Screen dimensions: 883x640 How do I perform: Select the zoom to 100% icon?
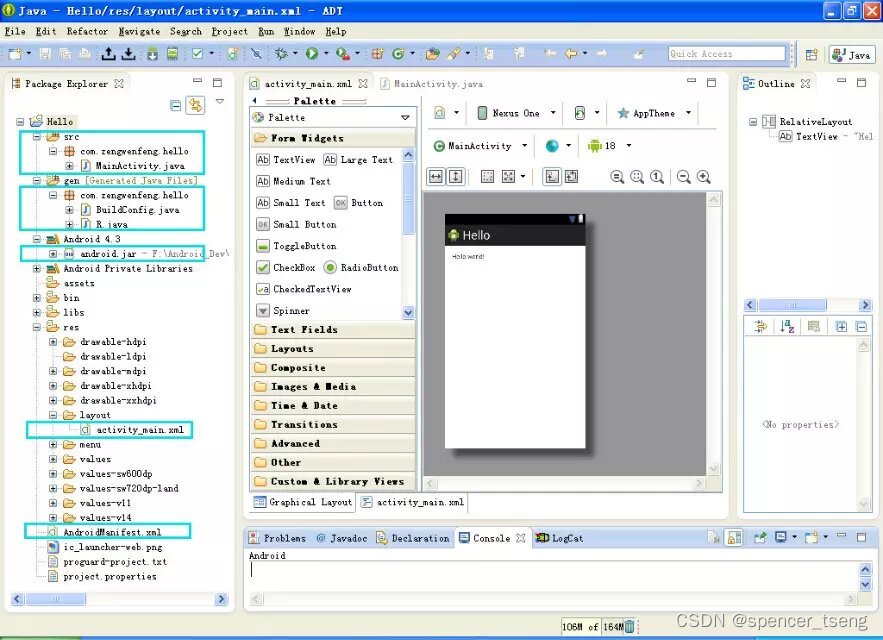[x=656, y=177]
